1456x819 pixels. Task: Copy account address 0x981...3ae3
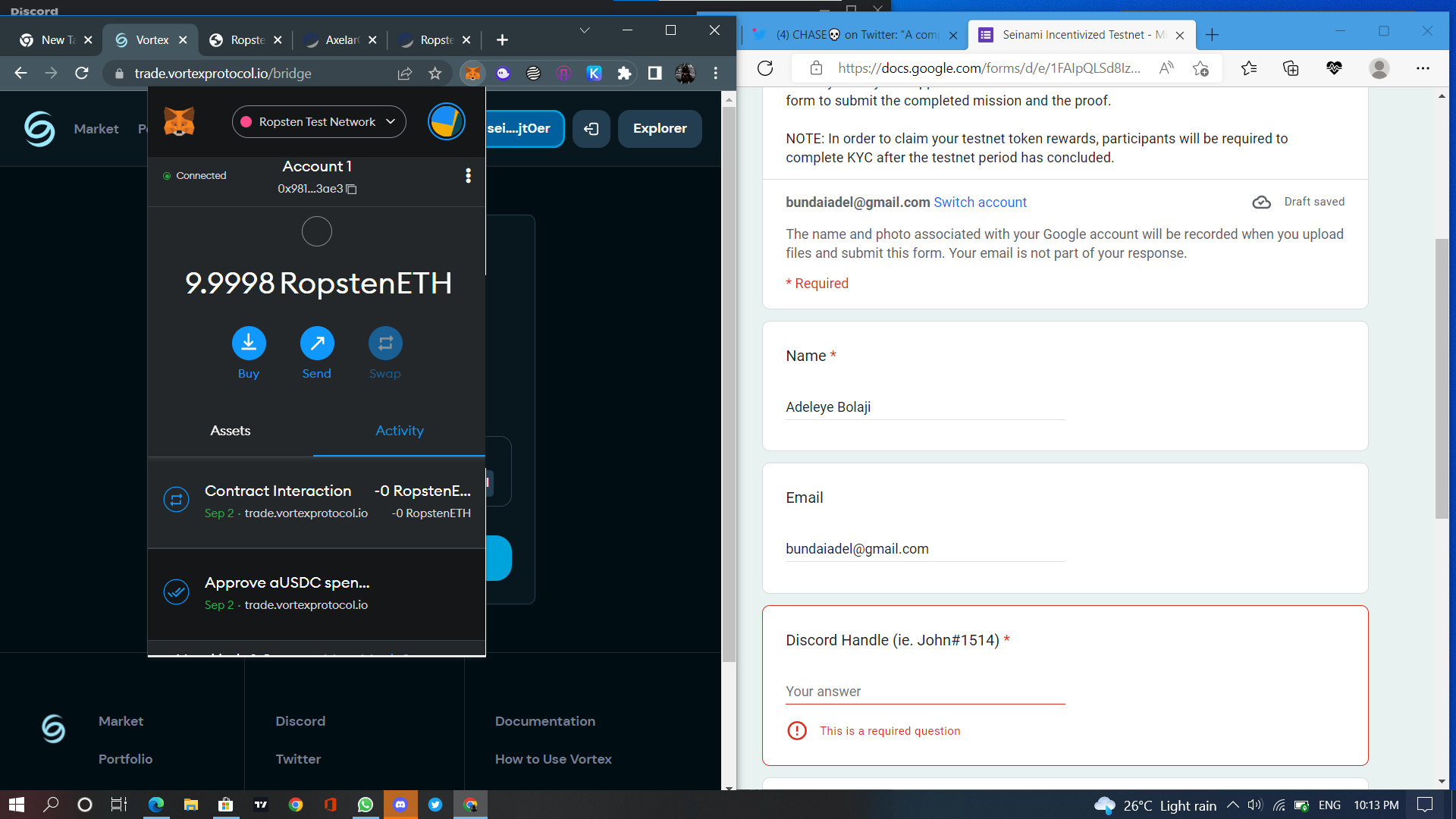point(352,189)
